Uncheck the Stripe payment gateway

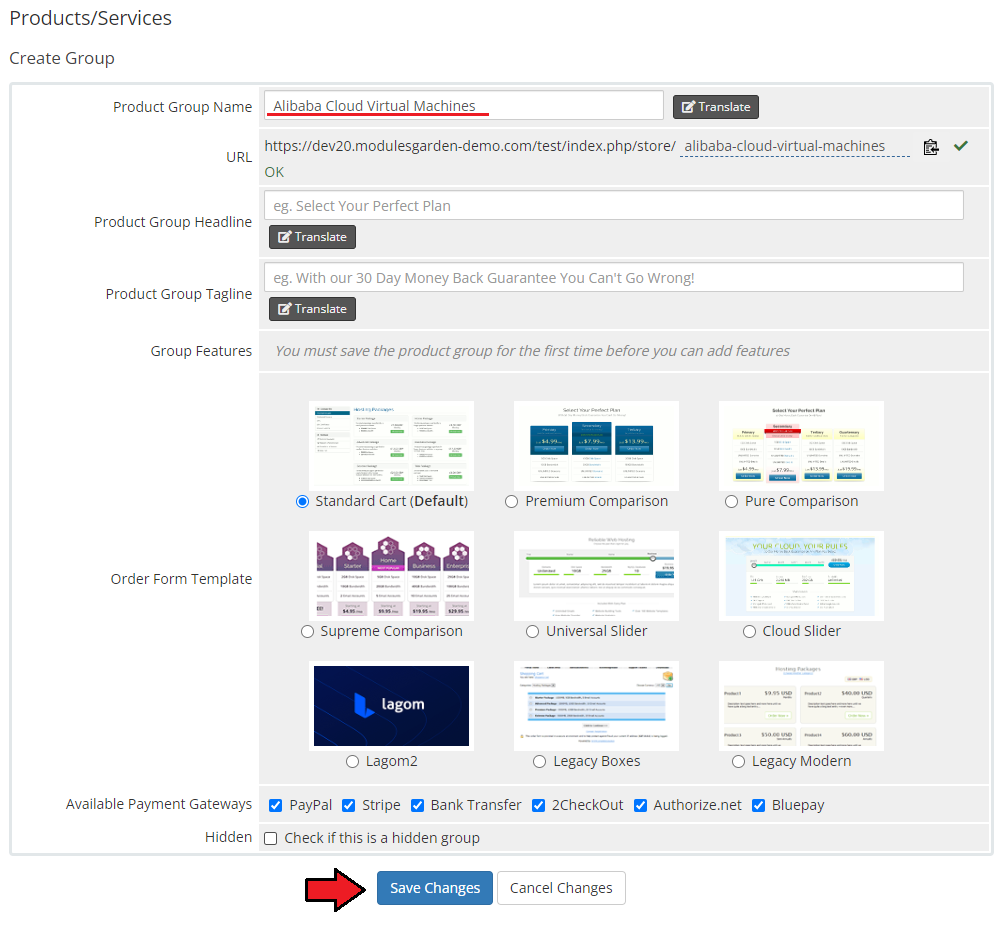348,805
